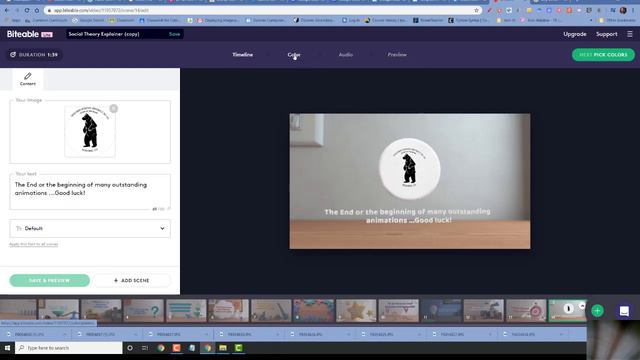Click Apply this font to all scenes
The image size is (640, 360).
(33, 244)
